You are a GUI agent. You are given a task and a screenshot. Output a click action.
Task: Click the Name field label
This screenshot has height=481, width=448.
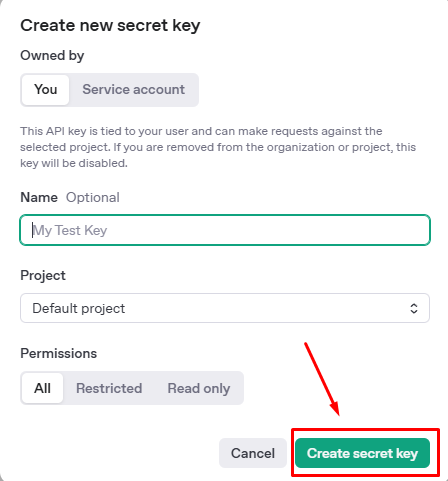pyautogui.click(x=39, y=197)
